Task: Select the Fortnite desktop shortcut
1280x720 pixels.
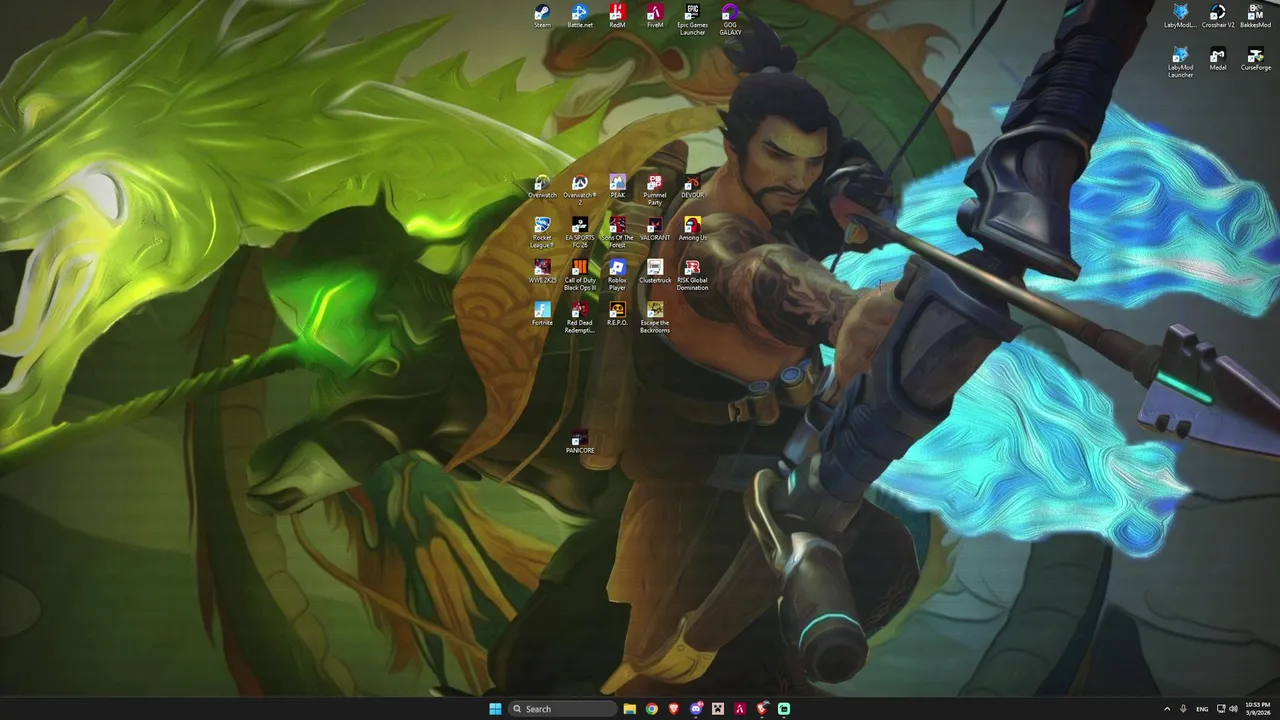Action: [542, 315]
